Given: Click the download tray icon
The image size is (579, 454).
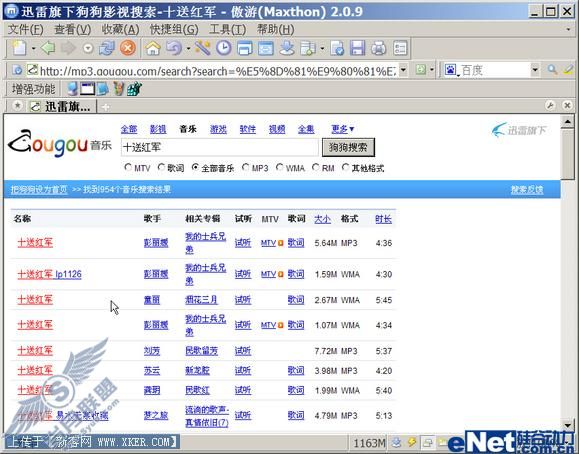Looking at the screenshot, I should pos(287,48).
